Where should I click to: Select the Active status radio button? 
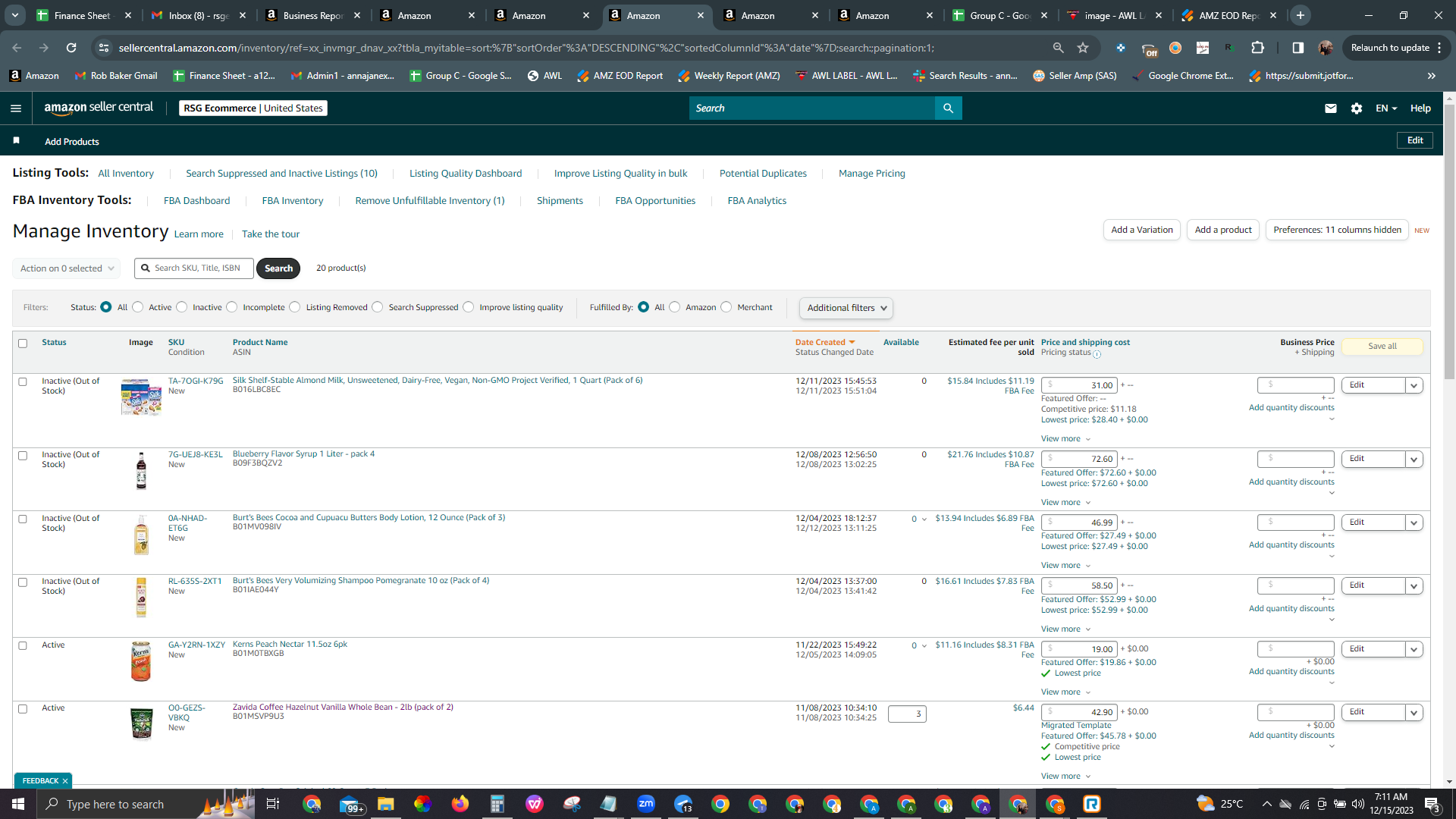137,307
